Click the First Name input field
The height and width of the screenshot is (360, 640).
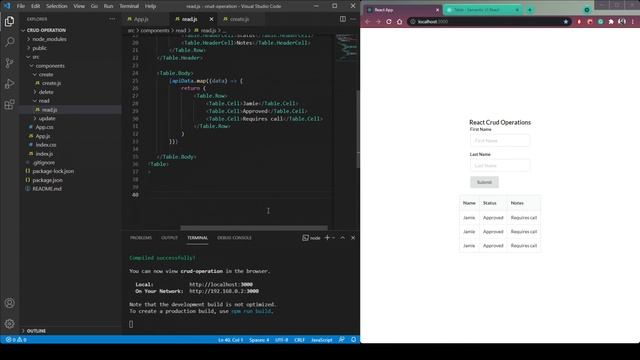click(x=500, y=140)
